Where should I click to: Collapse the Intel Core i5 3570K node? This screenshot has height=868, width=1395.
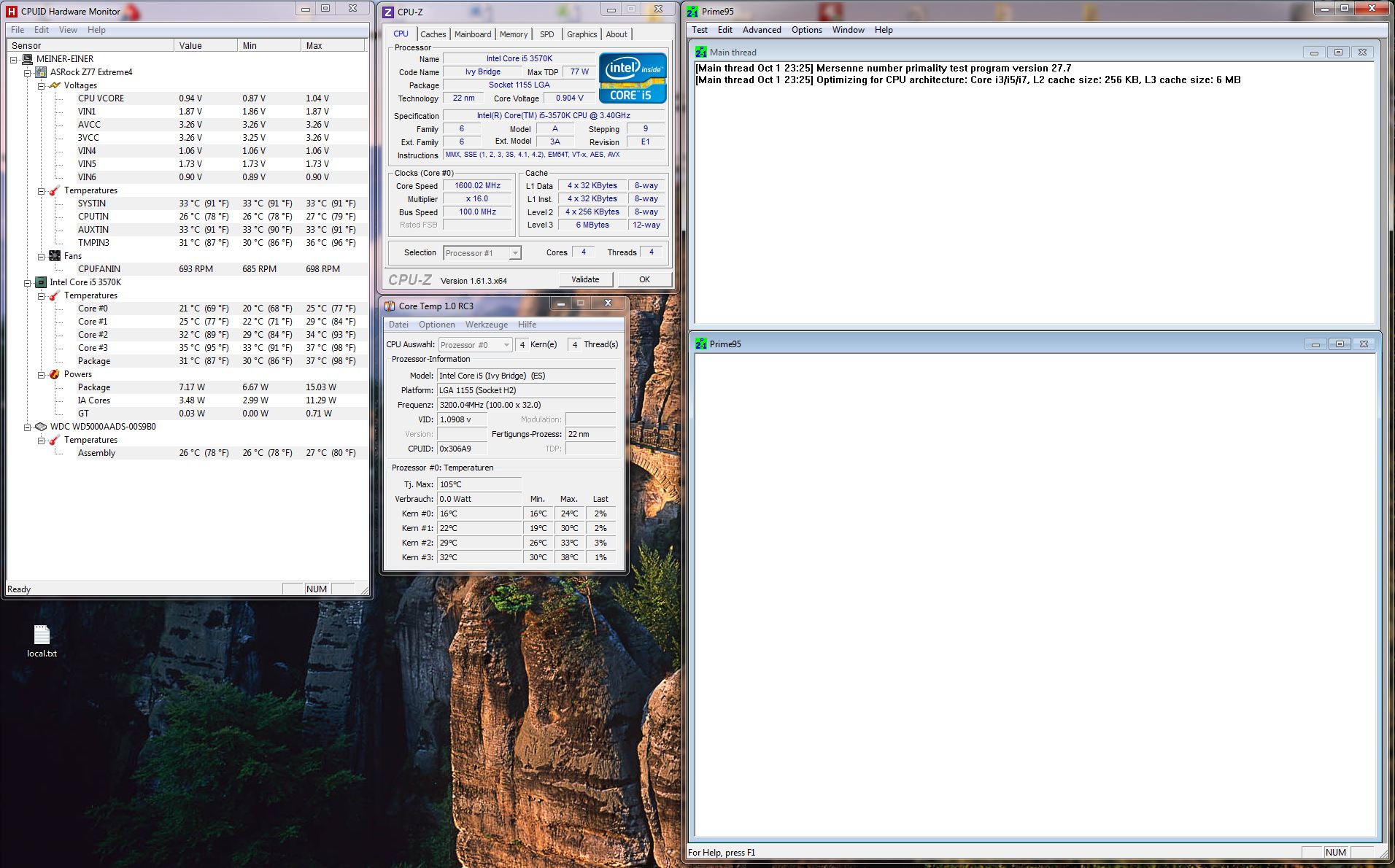27,282
